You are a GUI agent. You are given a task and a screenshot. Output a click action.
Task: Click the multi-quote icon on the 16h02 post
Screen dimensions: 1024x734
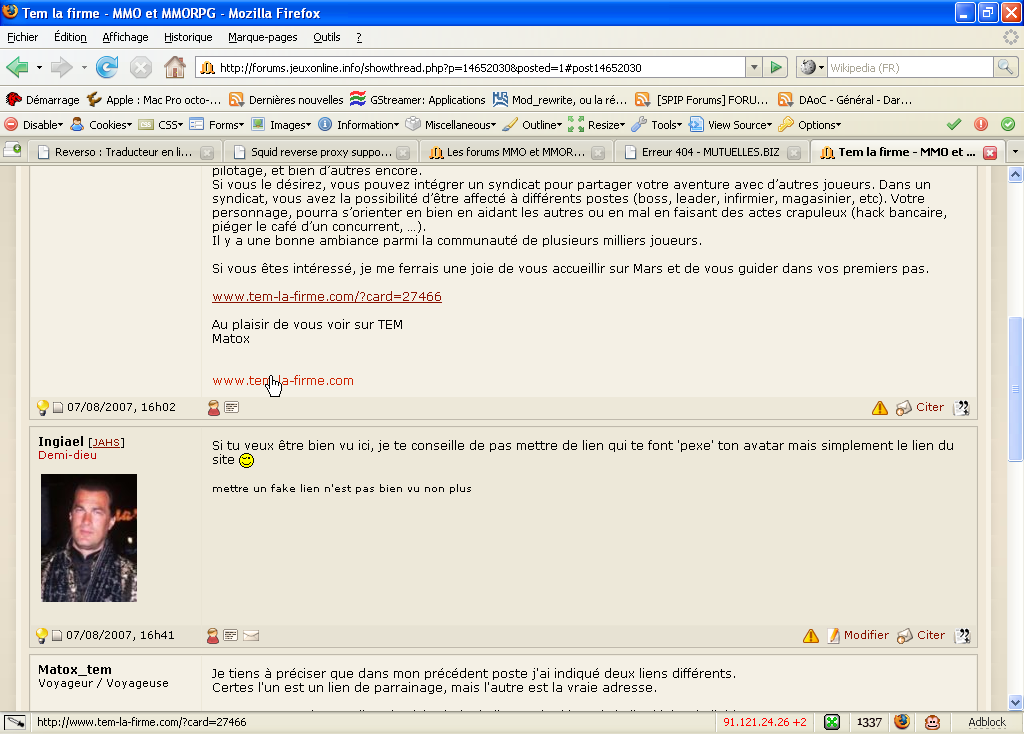point(961,407)
